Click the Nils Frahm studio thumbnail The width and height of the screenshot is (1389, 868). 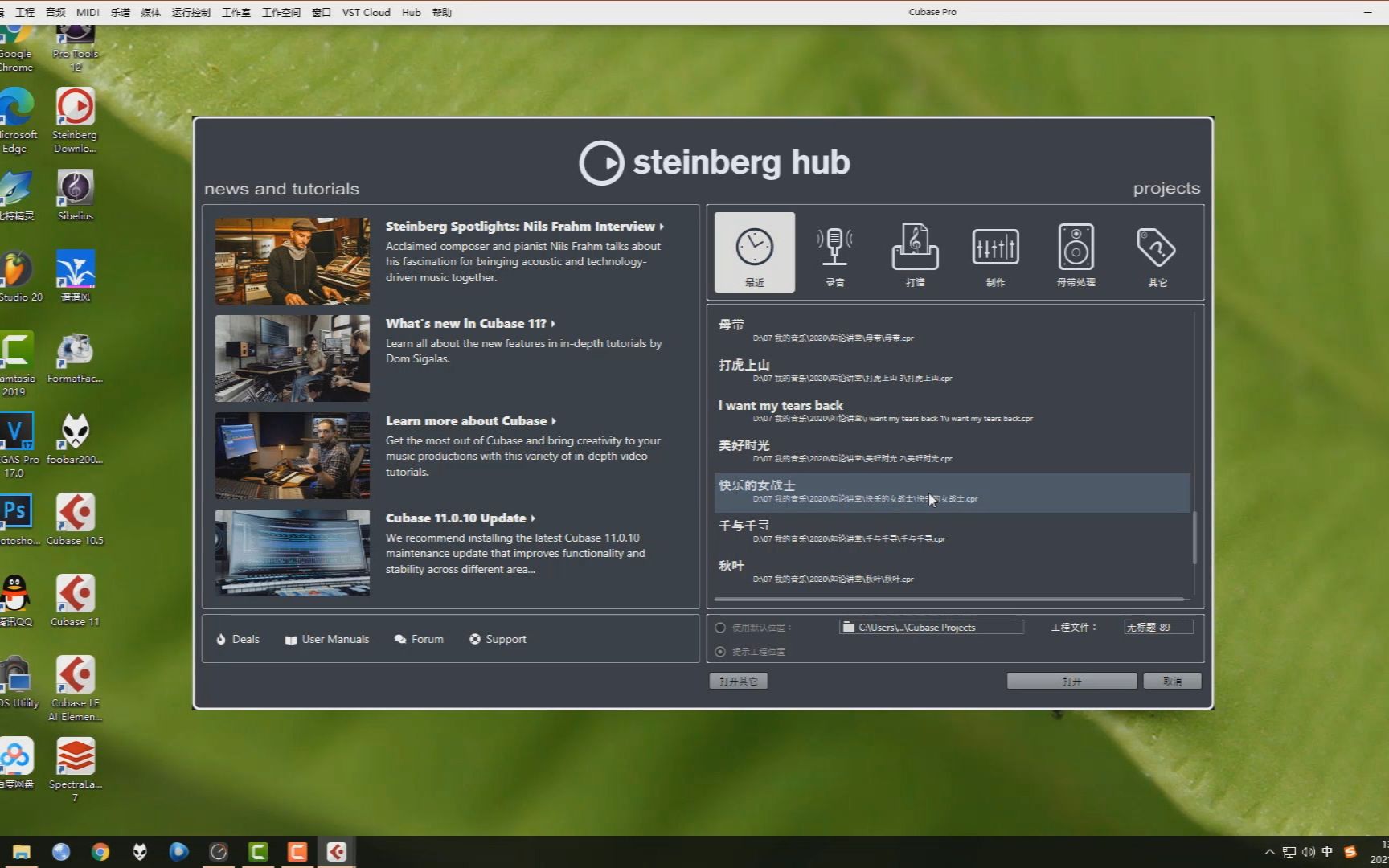pyautogui.click(x=293, y=261)
